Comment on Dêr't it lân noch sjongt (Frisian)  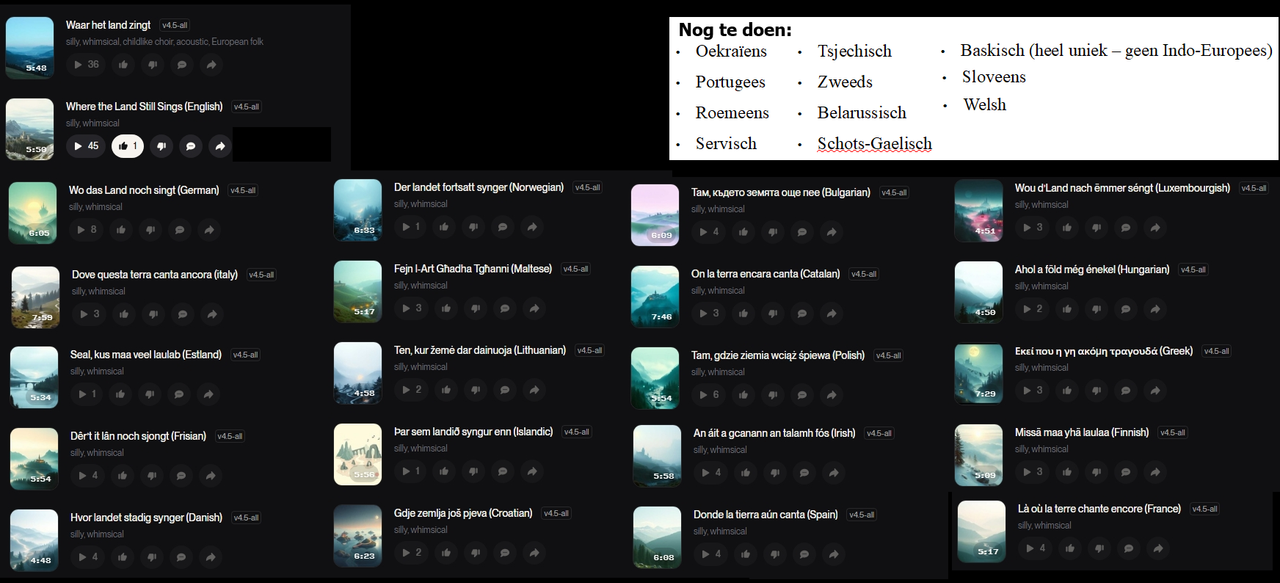coord(181,475)
